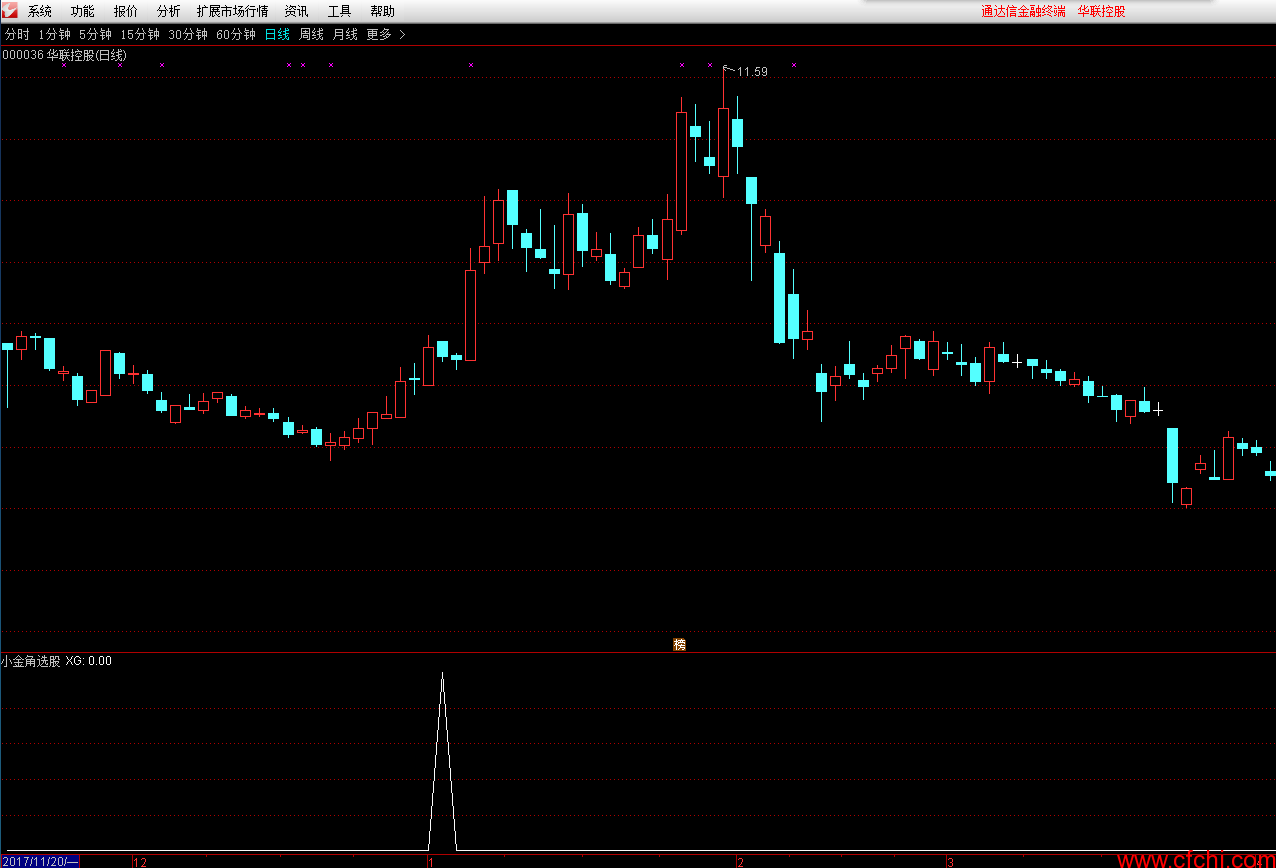Viewport: 1276px width, 868px height.
Task: Click the month 2 marker on date axis
Action: pyautogui.click(x=740, y=861)
